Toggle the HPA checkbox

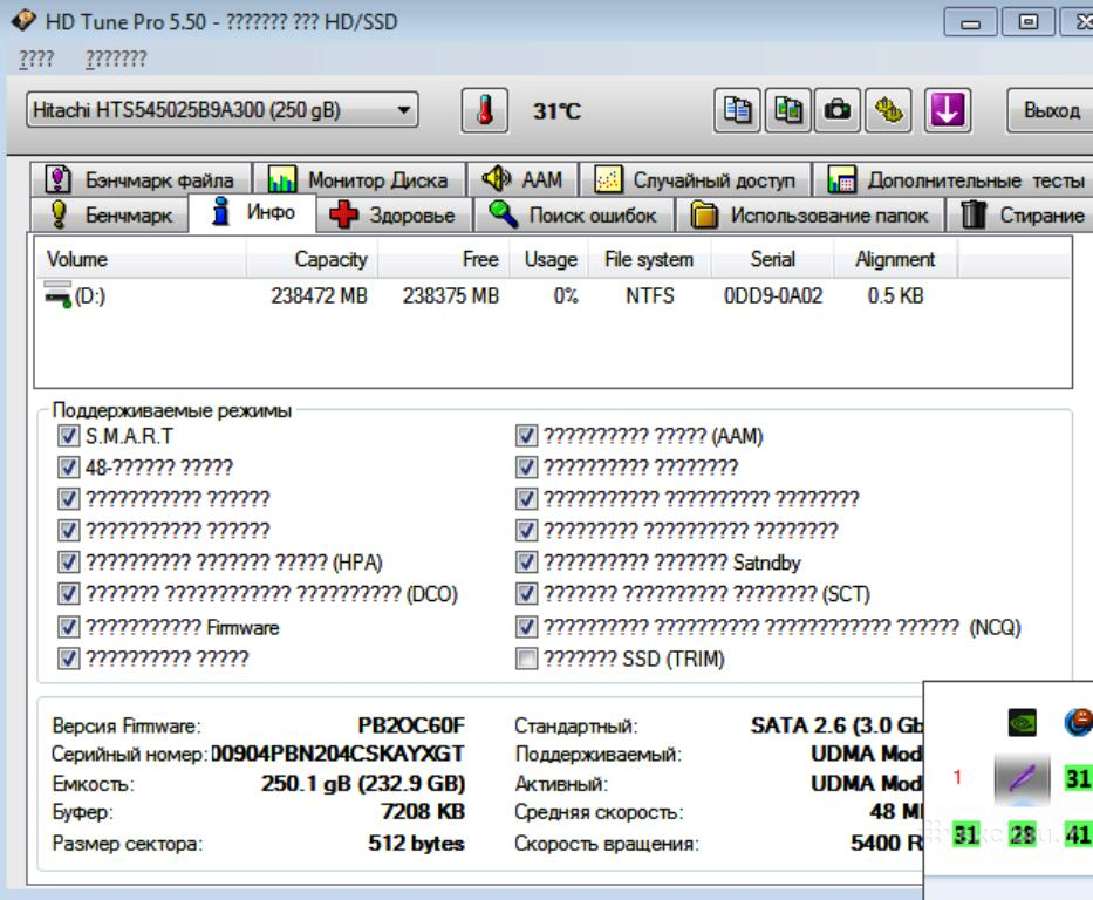click(68, 562)
